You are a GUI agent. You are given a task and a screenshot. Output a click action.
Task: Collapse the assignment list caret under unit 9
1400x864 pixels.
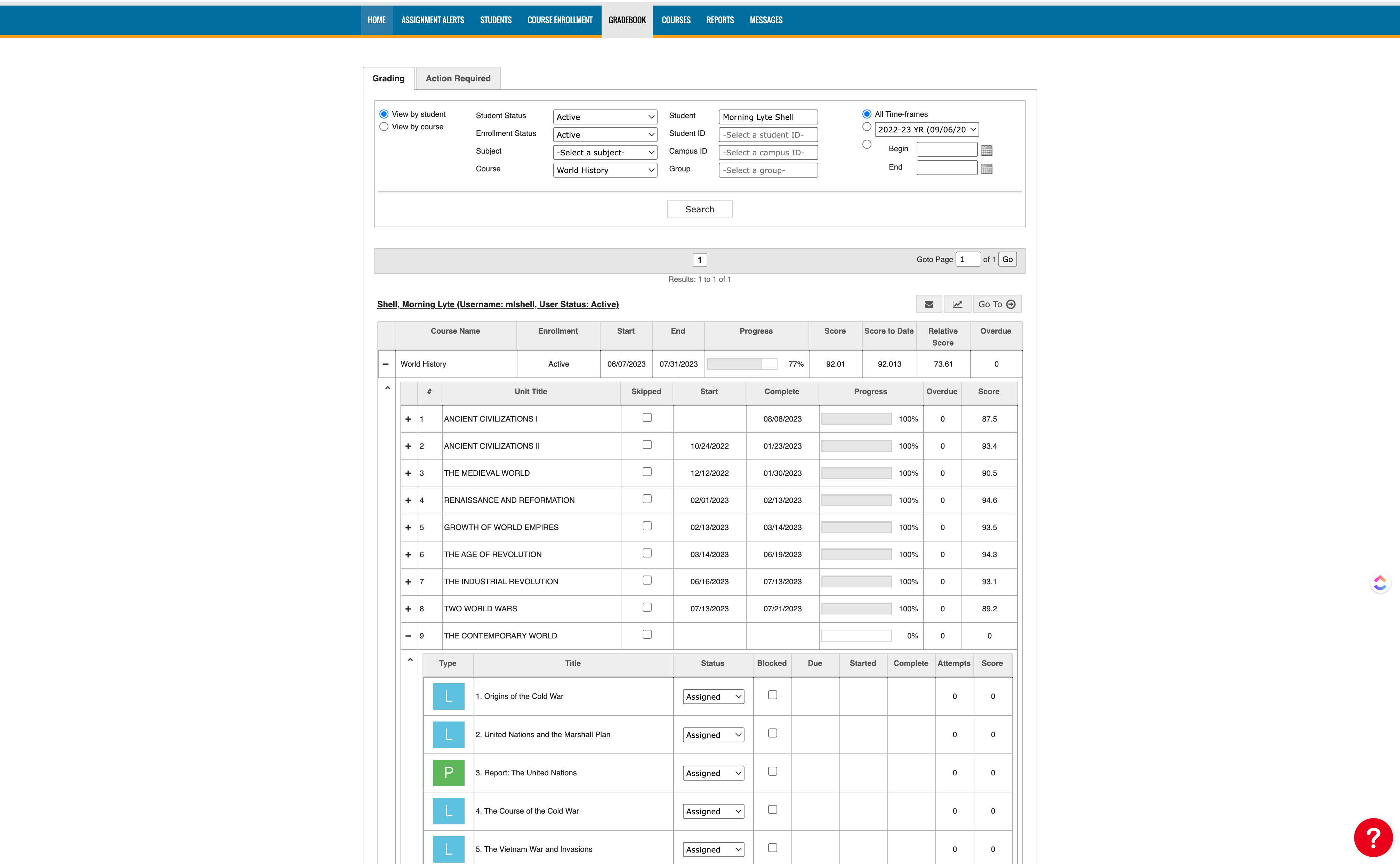tap(410, 660)
